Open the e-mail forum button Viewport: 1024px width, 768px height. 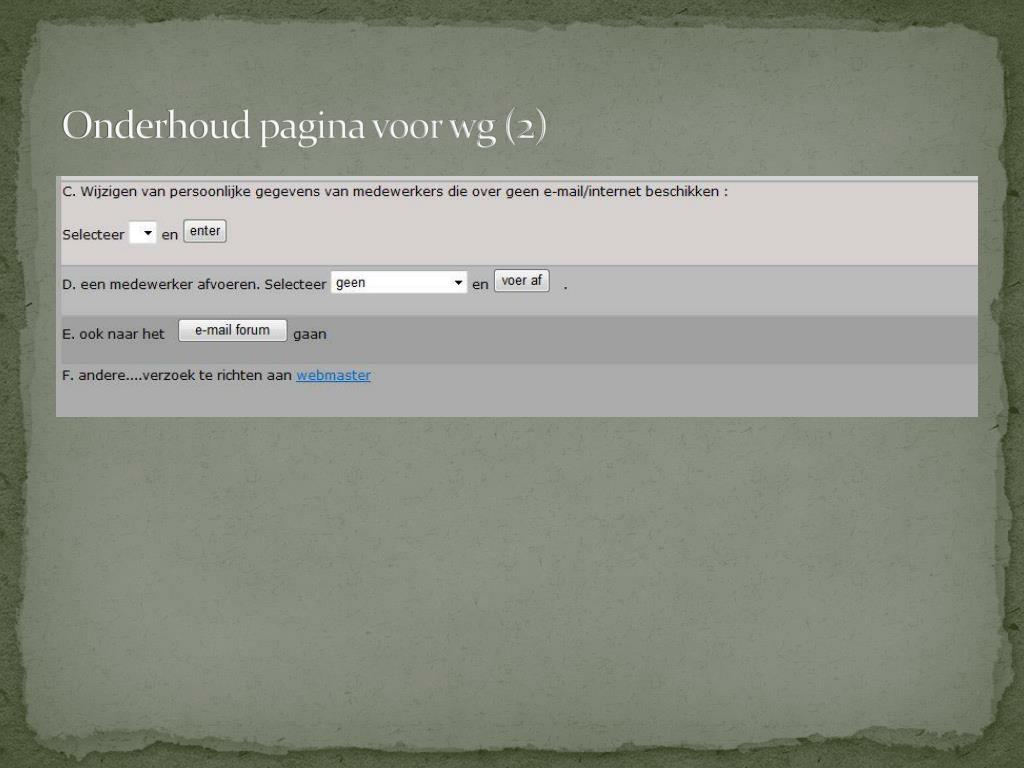coord(232,330)
